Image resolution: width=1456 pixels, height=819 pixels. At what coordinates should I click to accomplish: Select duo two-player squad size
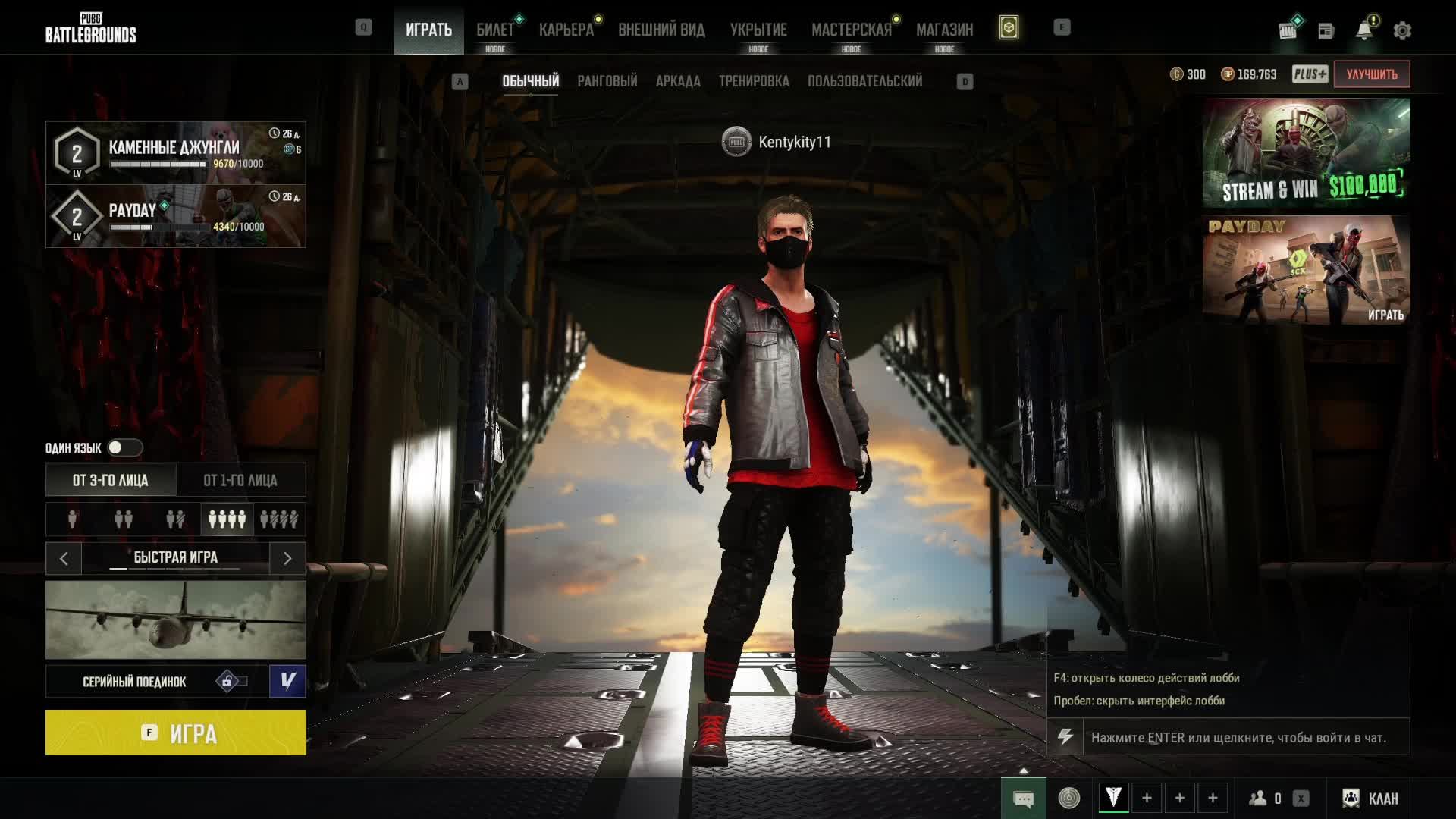124,519
